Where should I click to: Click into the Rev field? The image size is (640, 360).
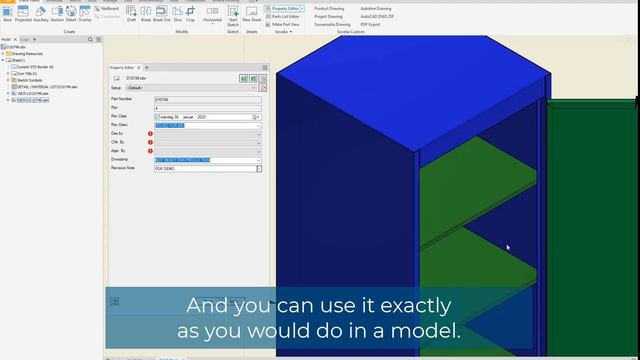[208, 108]
